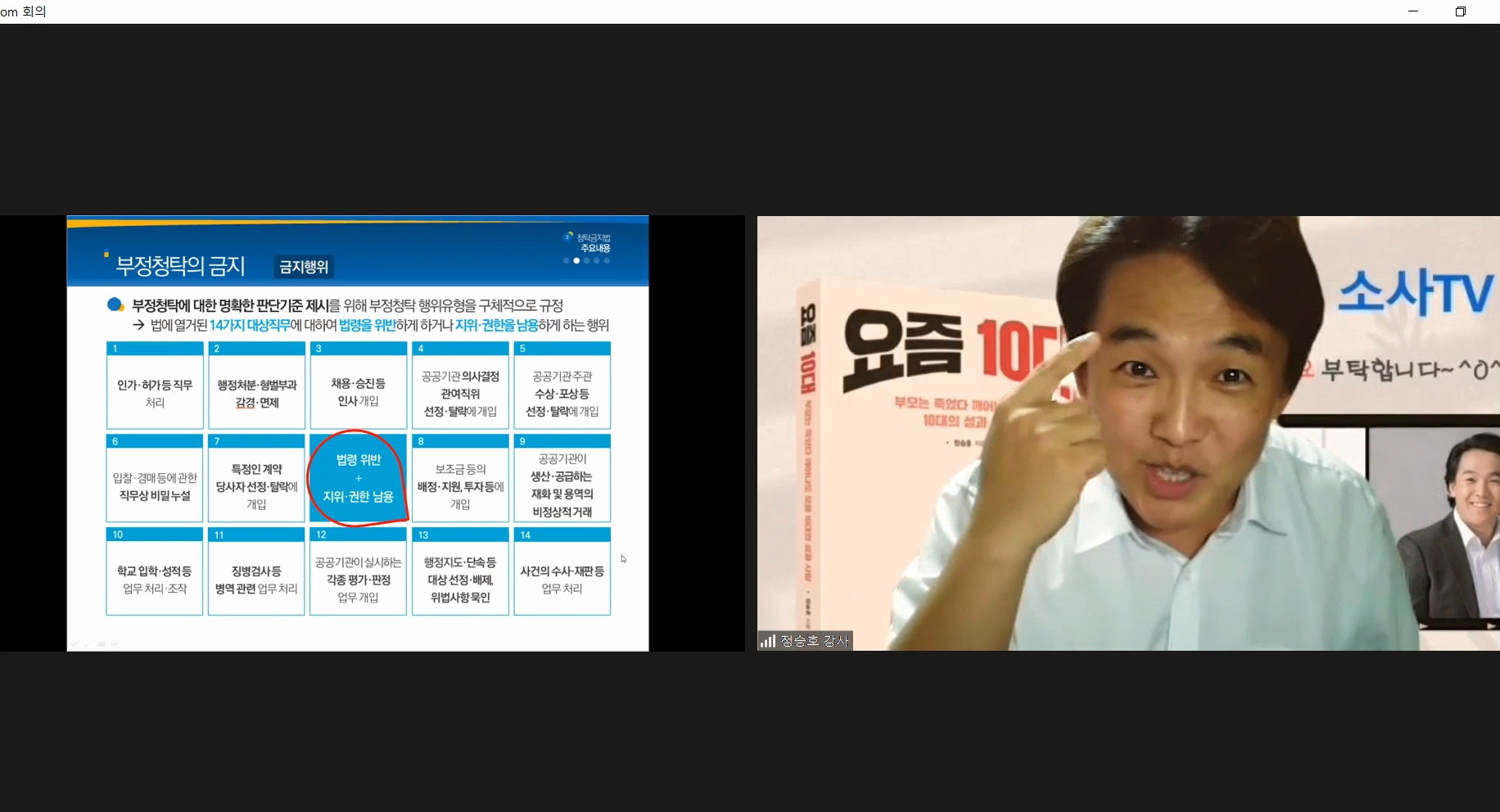Select box 1 인가·허가 등 직무 처리

pyautogui.click(x=155, y=385)
